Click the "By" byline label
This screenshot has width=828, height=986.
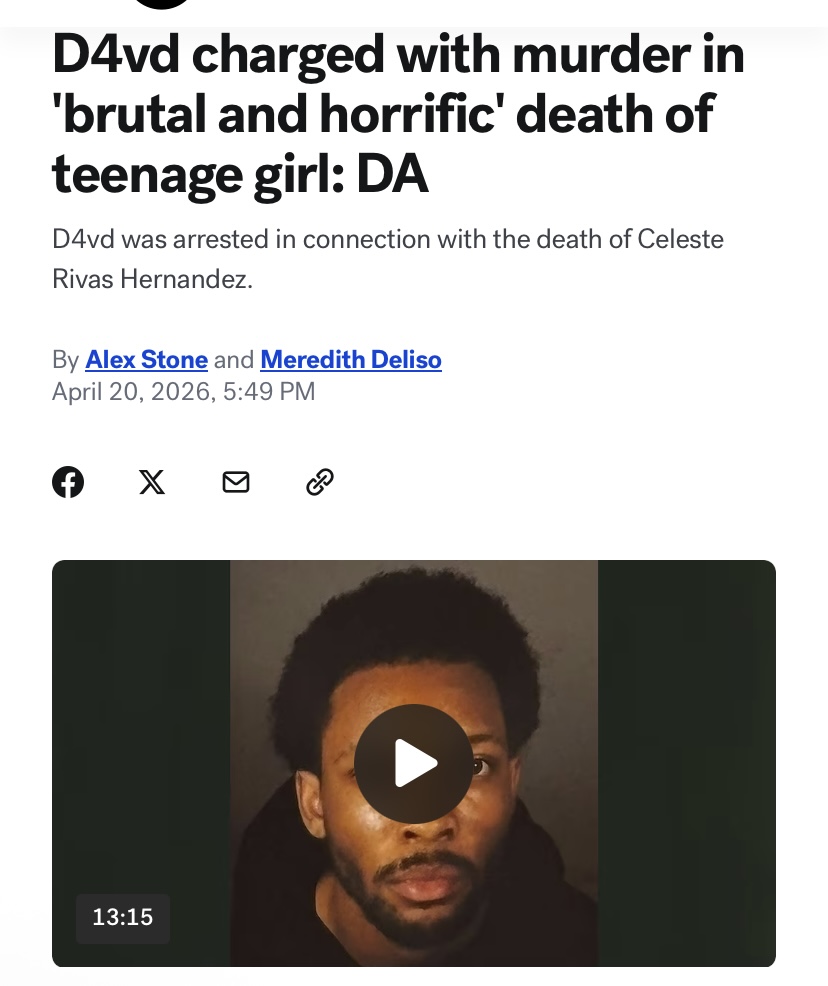click(x=65, y=360)
